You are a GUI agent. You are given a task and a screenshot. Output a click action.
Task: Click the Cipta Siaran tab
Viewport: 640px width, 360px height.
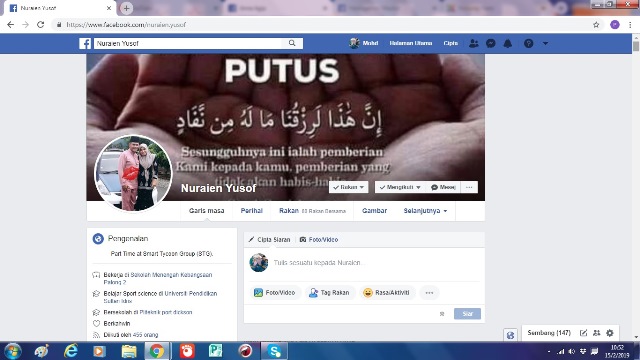point(270,240)
